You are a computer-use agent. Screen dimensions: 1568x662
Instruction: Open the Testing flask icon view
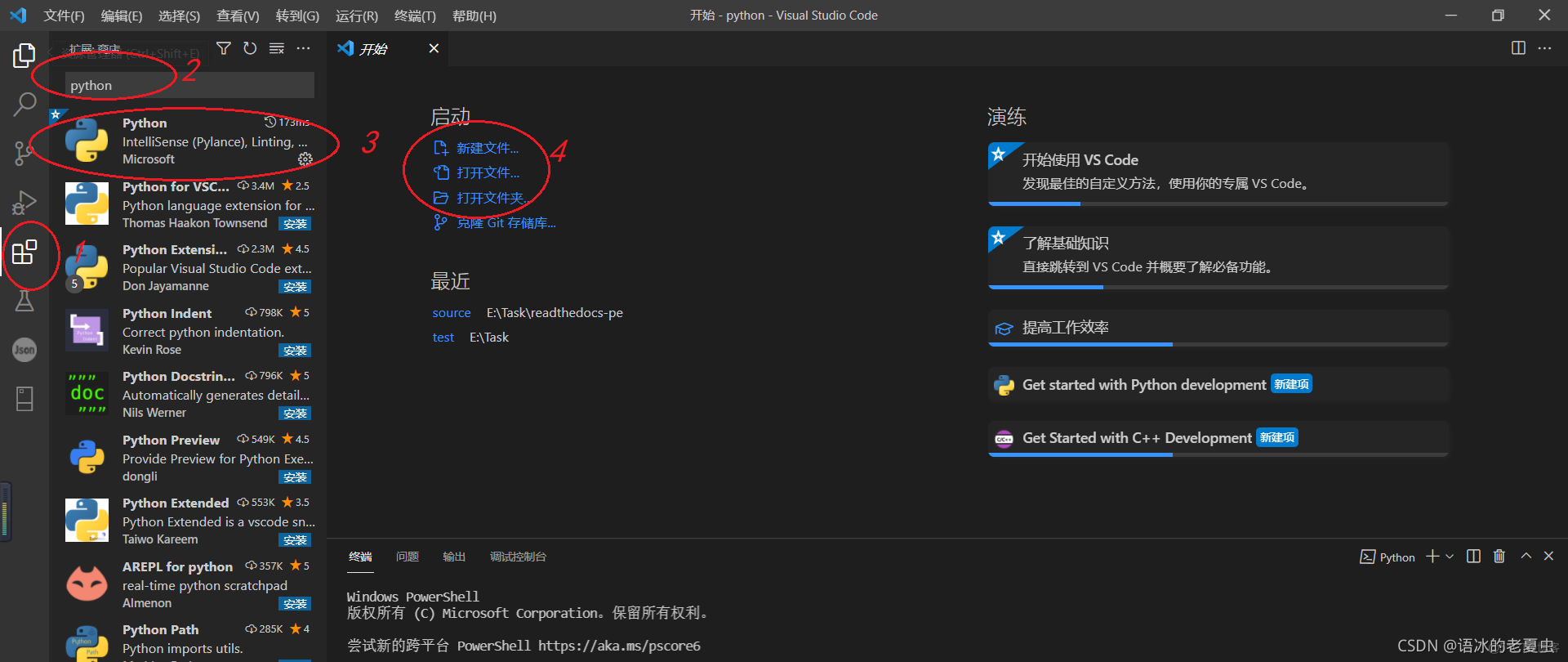click(x=24, y=301)
